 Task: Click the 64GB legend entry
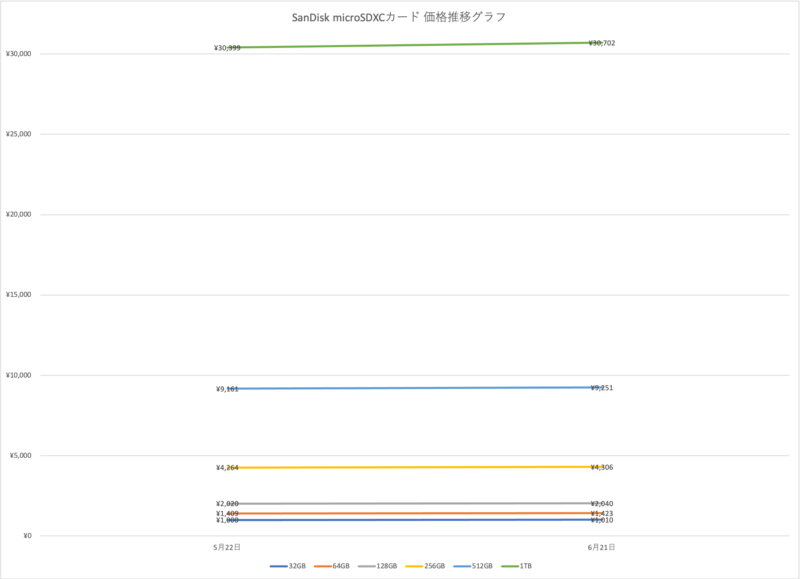pyautogui.click(x=332, y=566)
